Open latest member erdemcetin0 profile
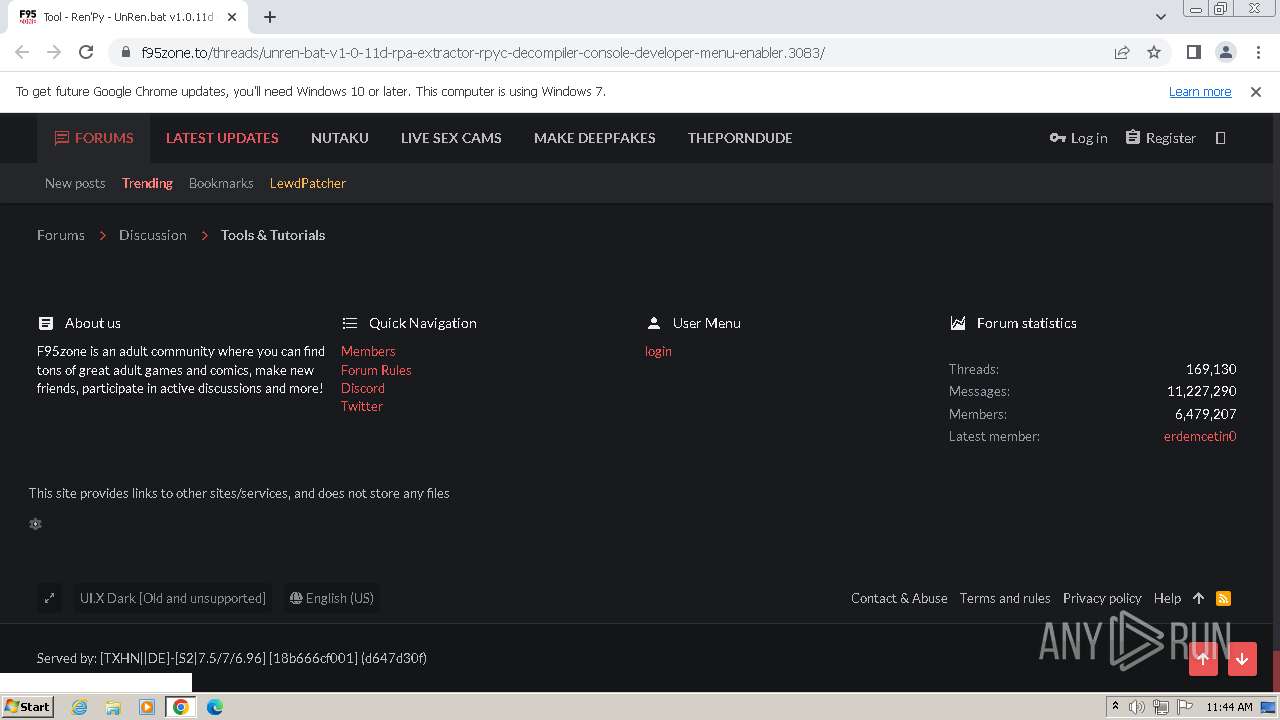This screenshot has width=1280, height=720. [x=1200, y=436]
